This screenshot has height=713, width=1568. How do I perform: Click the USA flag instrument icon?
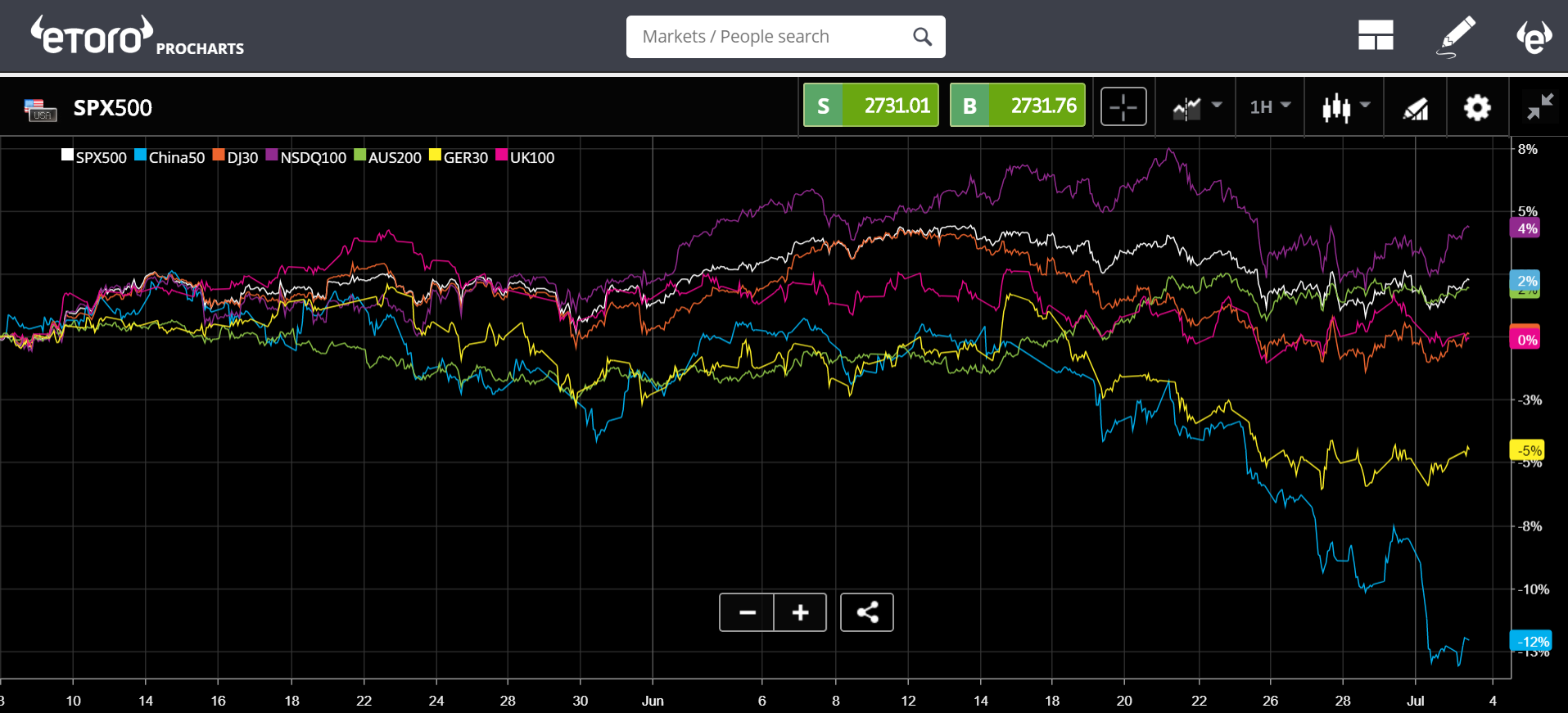[39, 109]
